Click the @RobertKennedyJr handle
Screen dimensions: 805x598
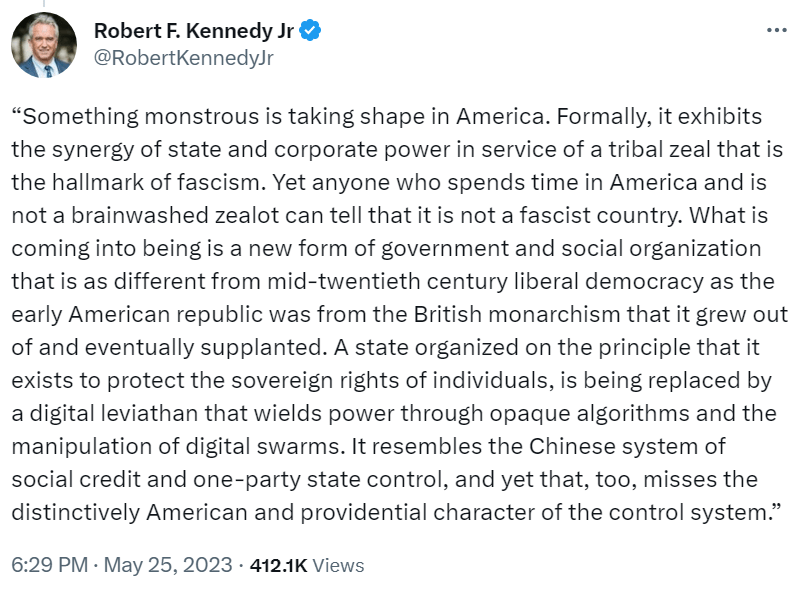coord(183,57)
